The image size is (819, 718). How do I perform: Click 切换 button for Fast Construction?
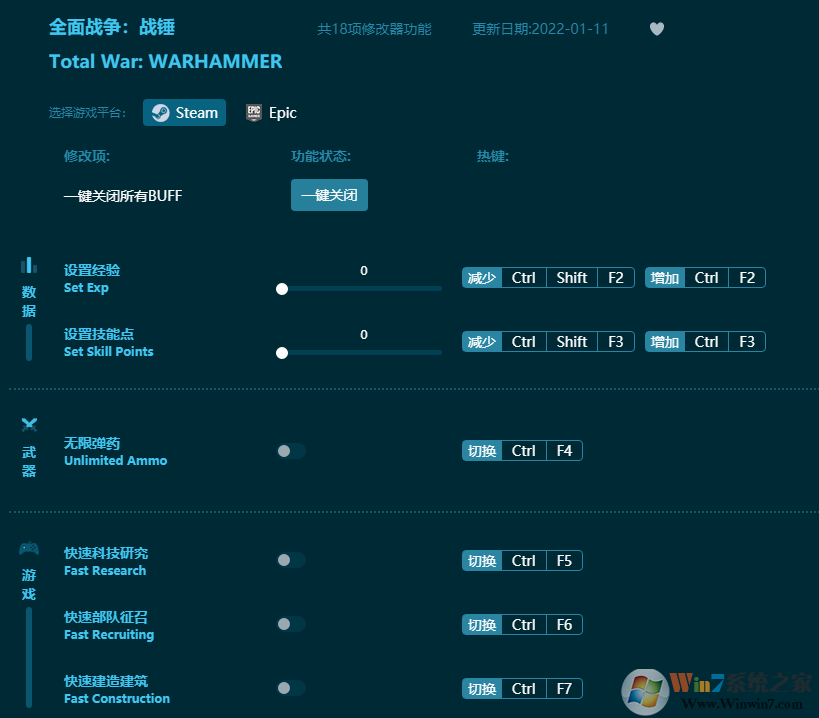coord(482,688)
